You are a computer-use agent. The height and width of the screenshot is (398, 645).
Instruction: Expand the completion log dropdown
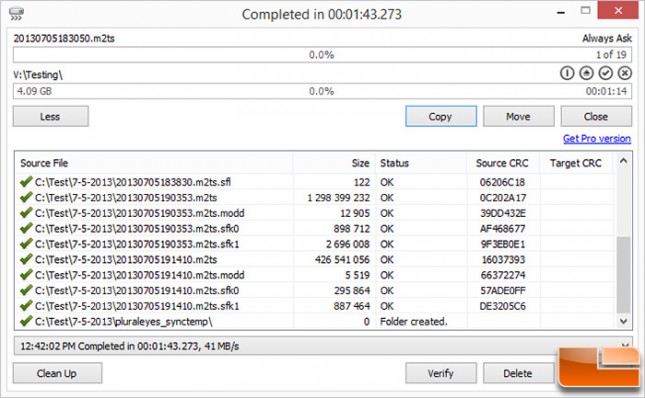tap(625, 345)
